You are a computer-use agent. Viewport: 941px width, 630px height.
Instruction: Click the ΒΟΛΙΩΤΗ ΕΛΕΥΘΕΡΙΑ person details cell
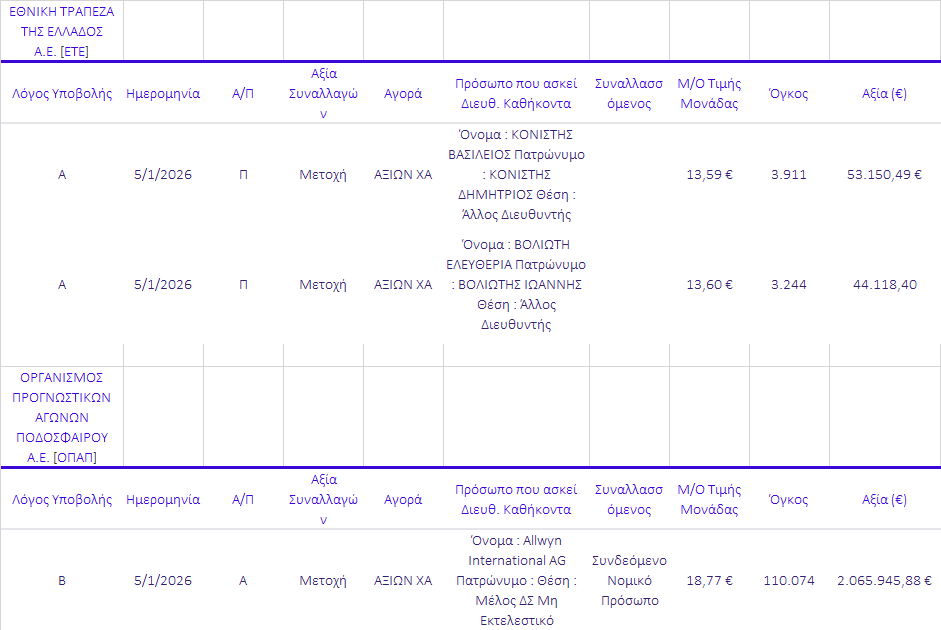pyautogui.click(x=516, y=284)
